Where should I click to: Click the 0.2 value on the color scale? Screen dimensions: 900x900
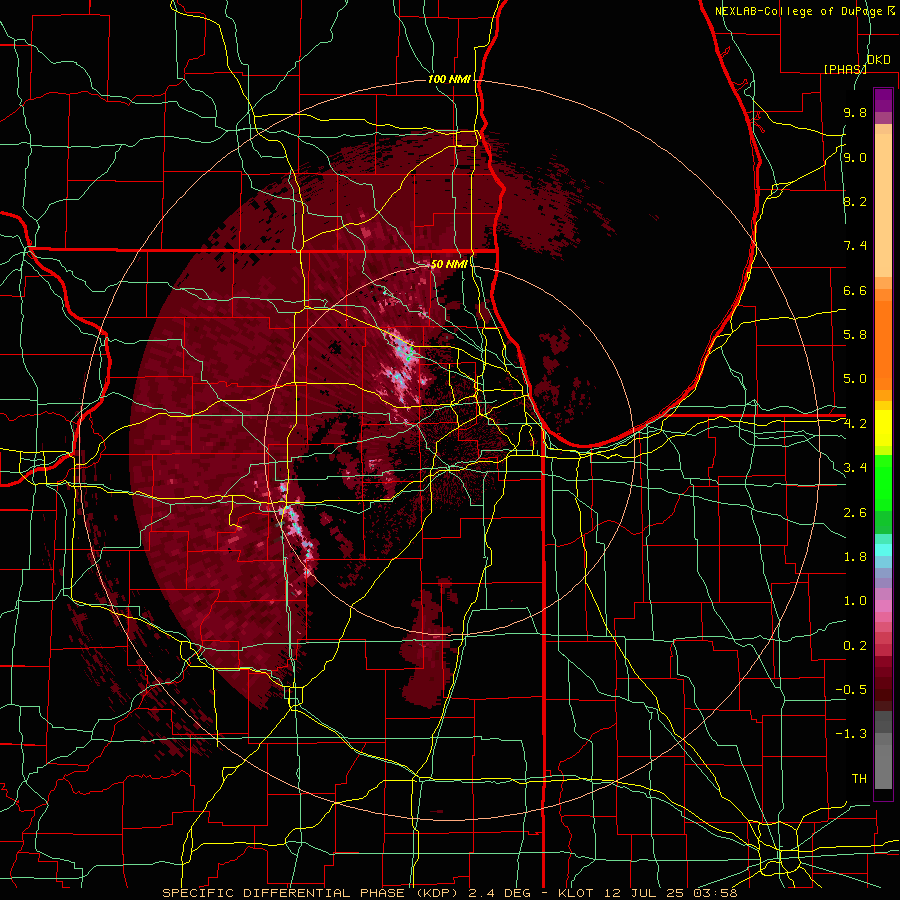(x=855, y=646)
